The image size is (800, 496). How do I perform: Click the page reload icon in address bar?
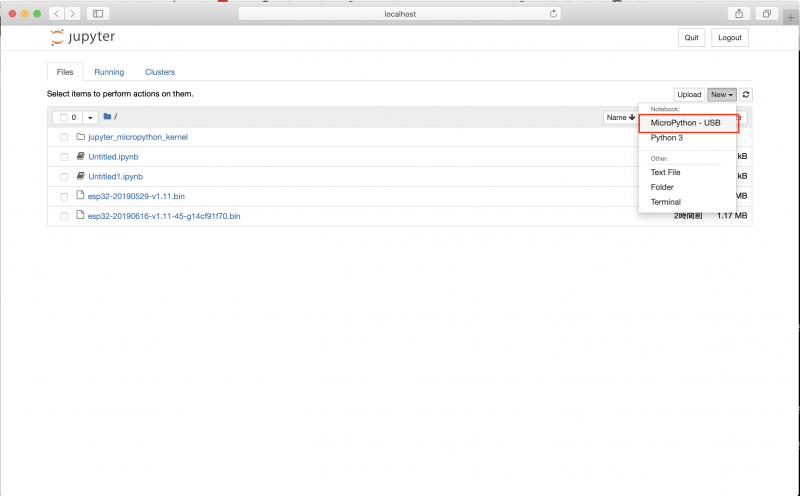point(553,14)
